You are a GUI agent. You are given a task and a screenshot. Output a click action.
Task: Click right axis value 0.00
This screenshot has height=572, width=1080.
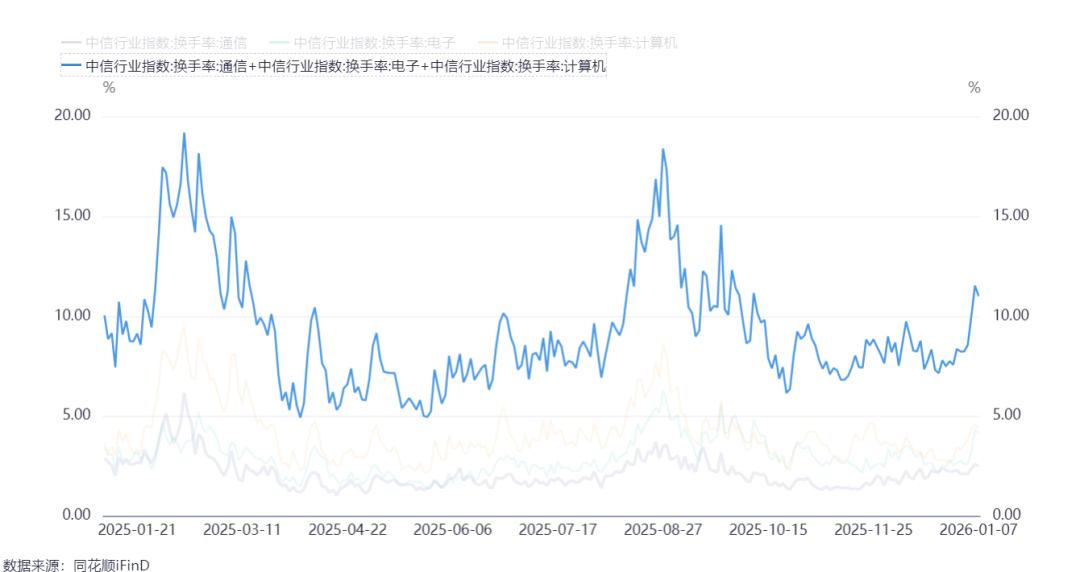coord(1007,515)
